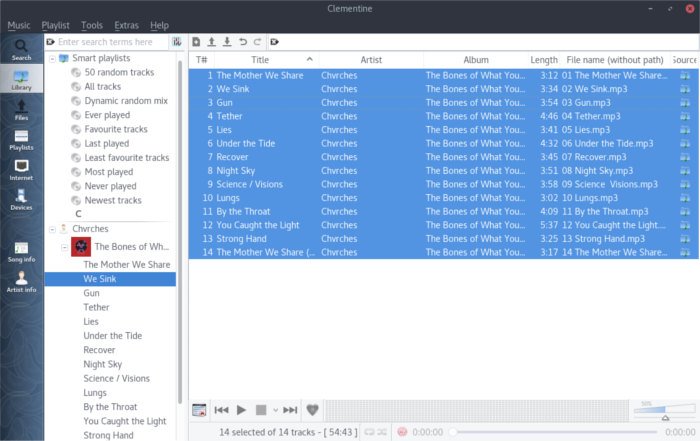Sort by the Length column header

coord(544,60)
